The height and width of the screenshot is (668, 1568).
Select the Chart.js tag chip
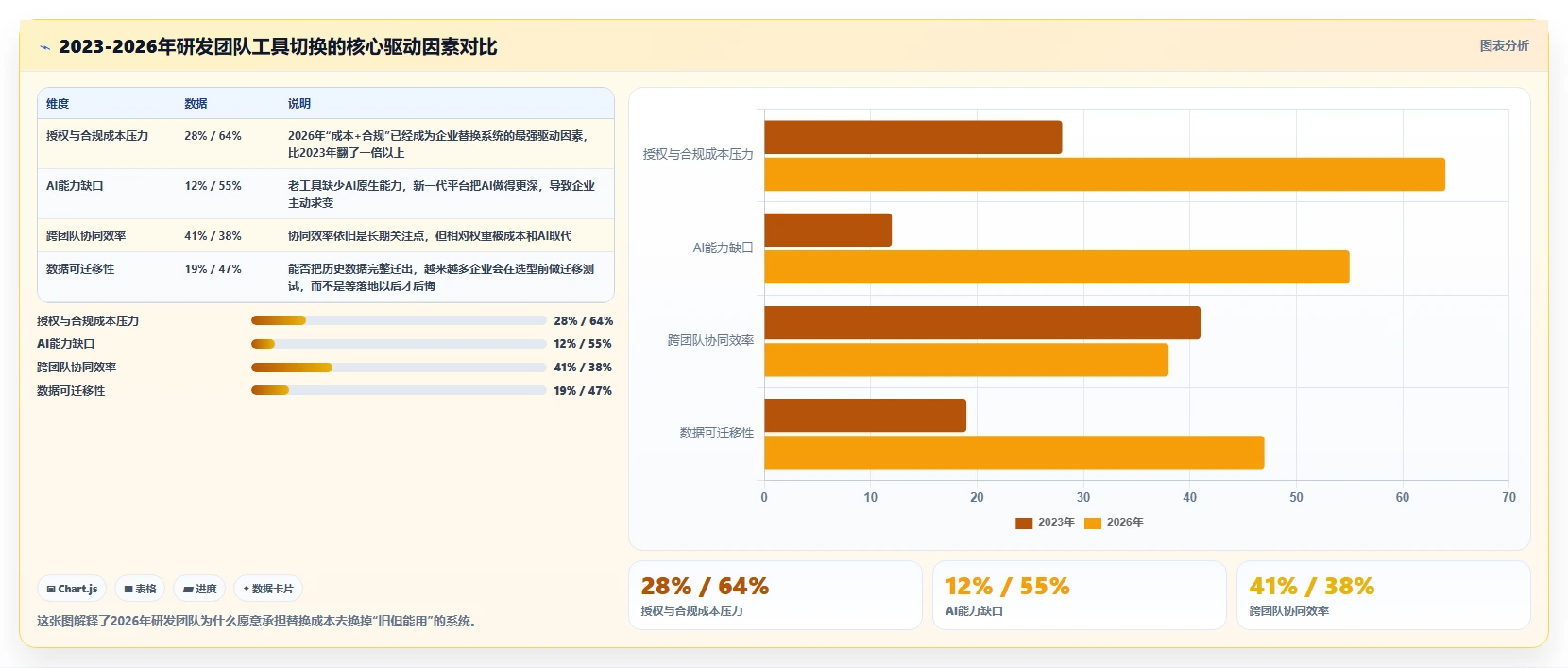coord(72,589)
